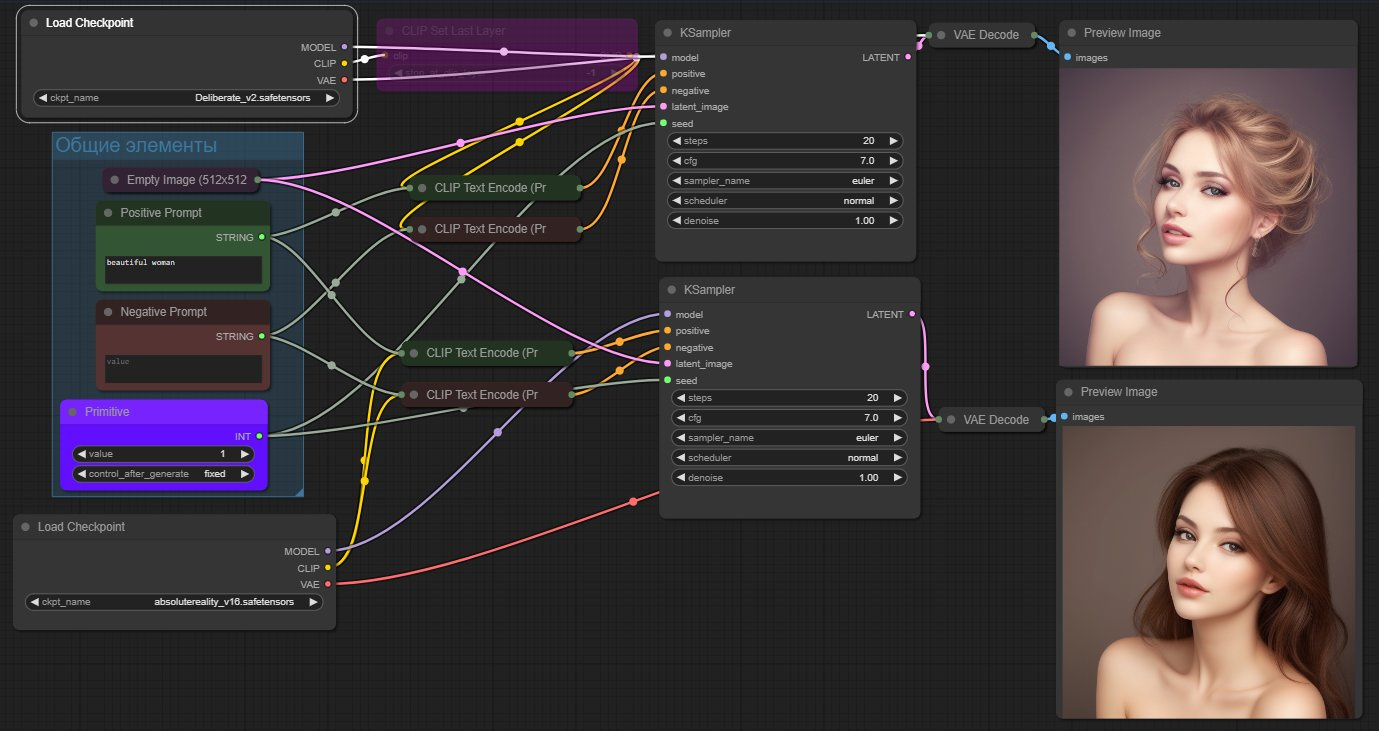
Task: Open the sampler_name dropdown showing euler
Action: point(784,180)
